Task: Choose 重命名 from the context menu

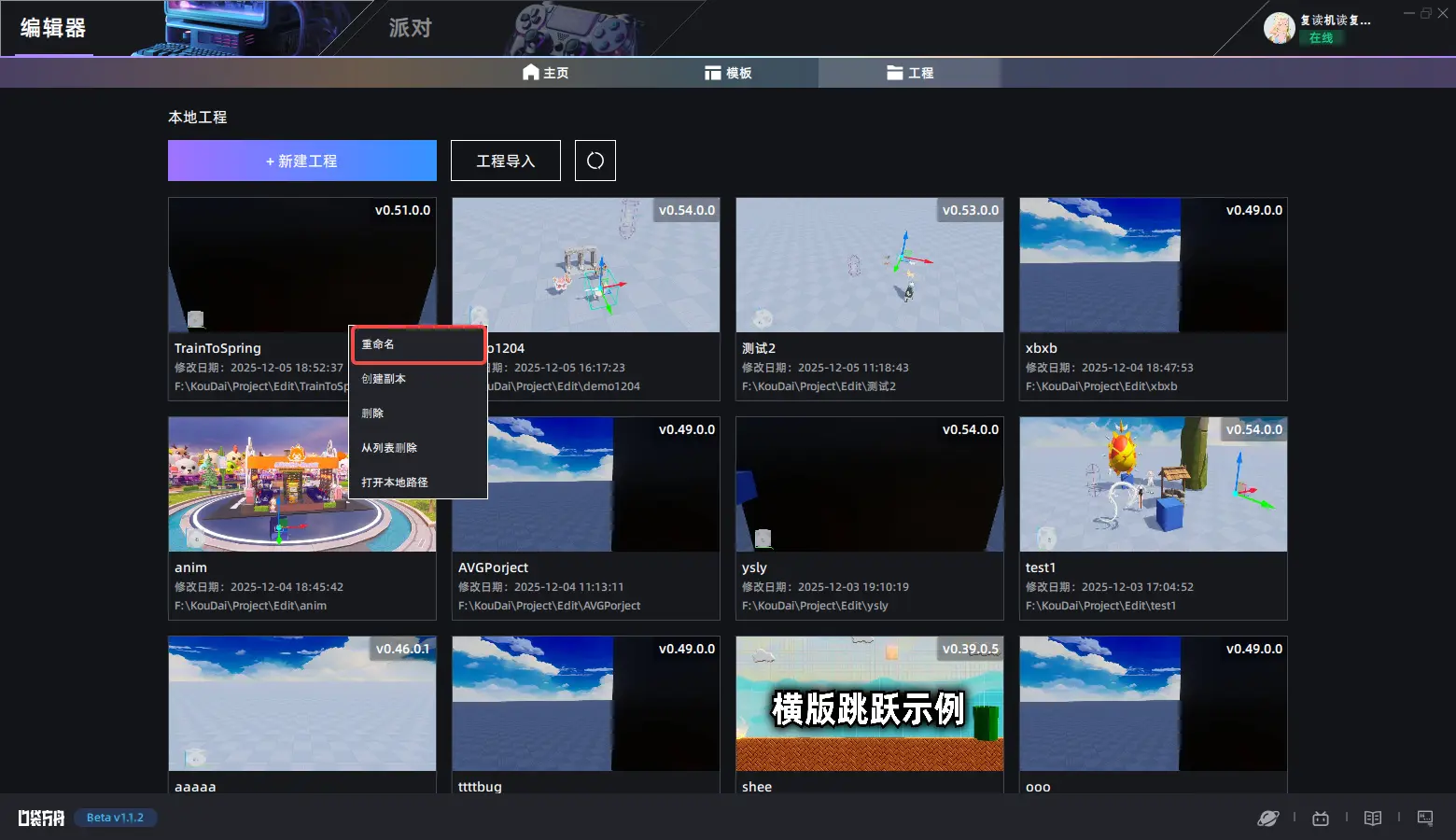Action: pos(417,344)
